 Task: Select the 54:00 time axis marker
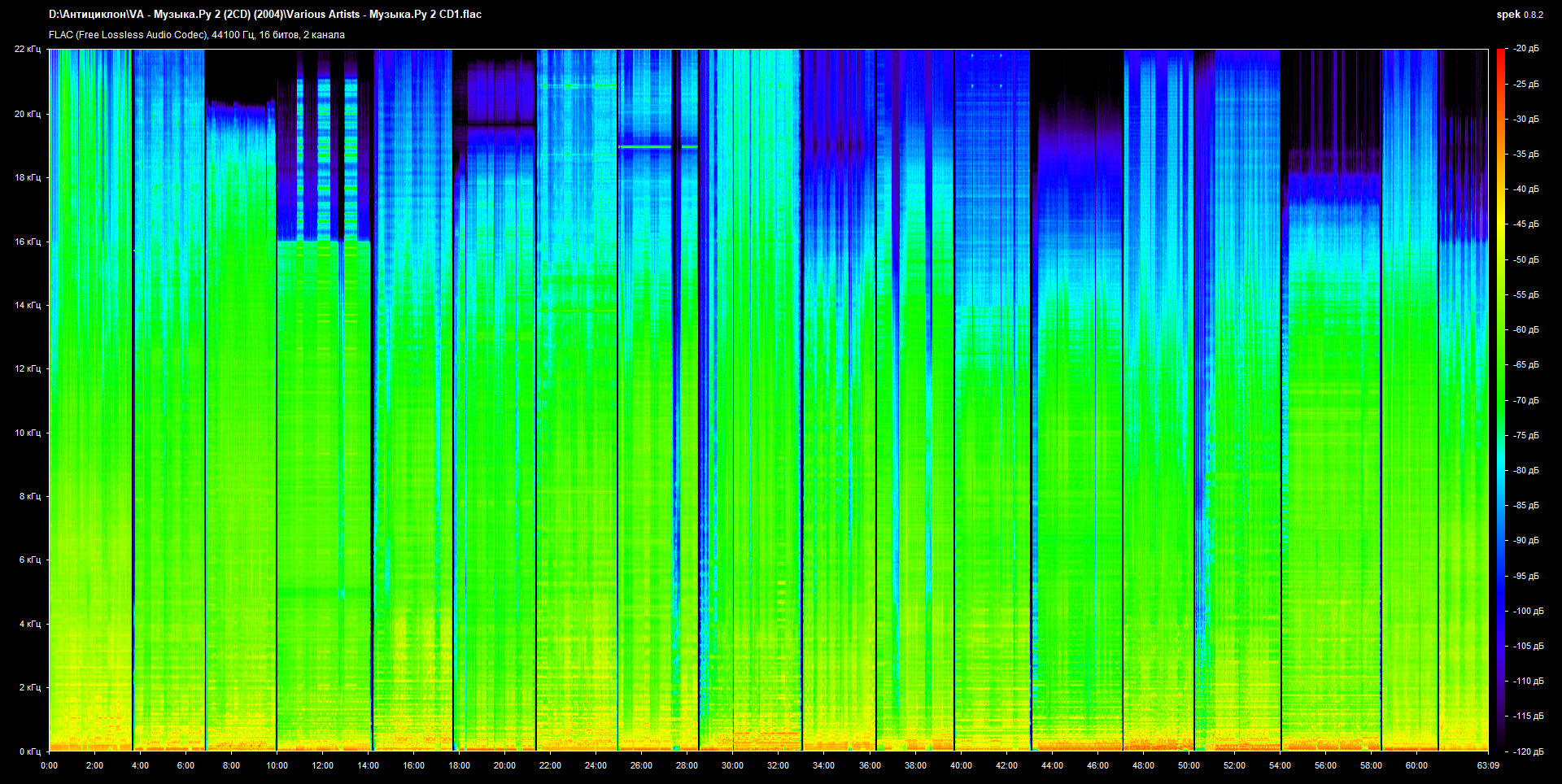pos(1280,765)
